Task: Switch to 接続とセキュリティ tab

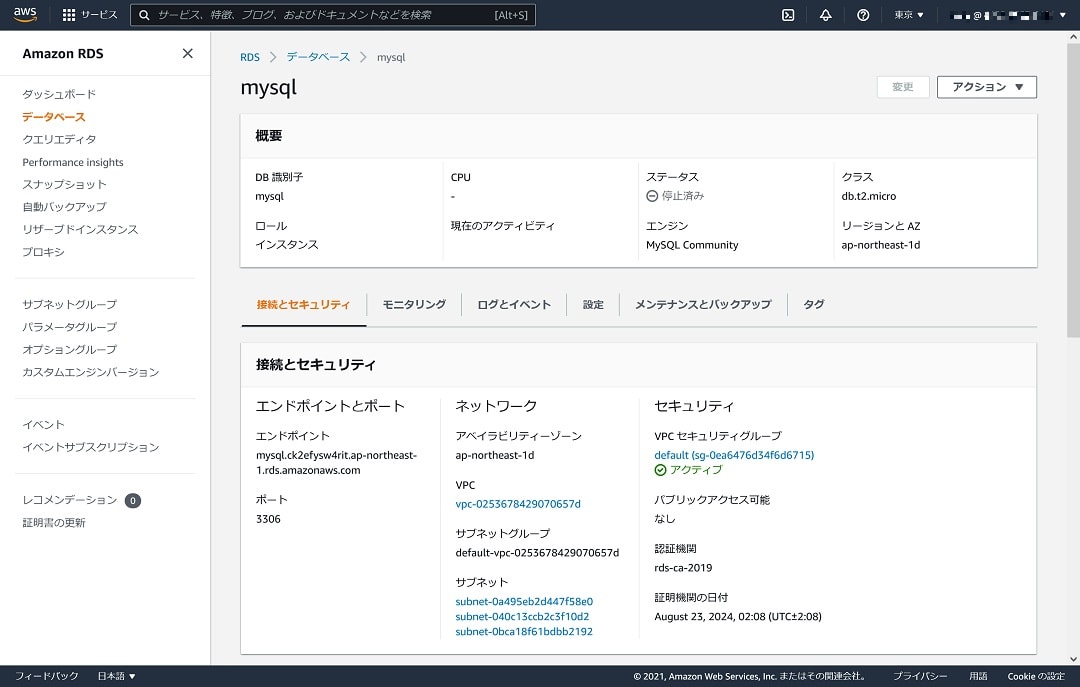Action: coord(303,305)
